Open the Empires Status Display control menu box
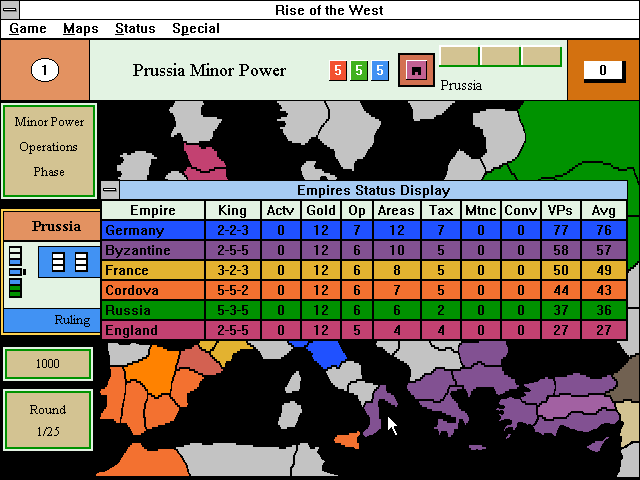The image size is (640, 480). (x=110, y=190)
